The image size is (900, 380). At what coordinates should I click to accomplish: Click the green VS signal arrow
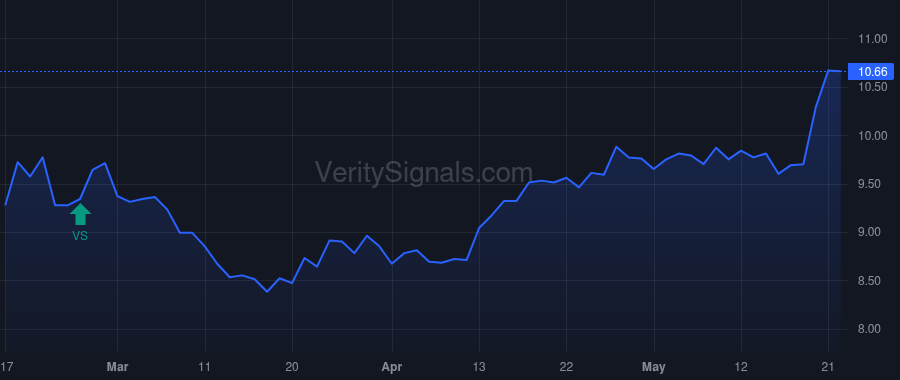click(x=80, y=214)
